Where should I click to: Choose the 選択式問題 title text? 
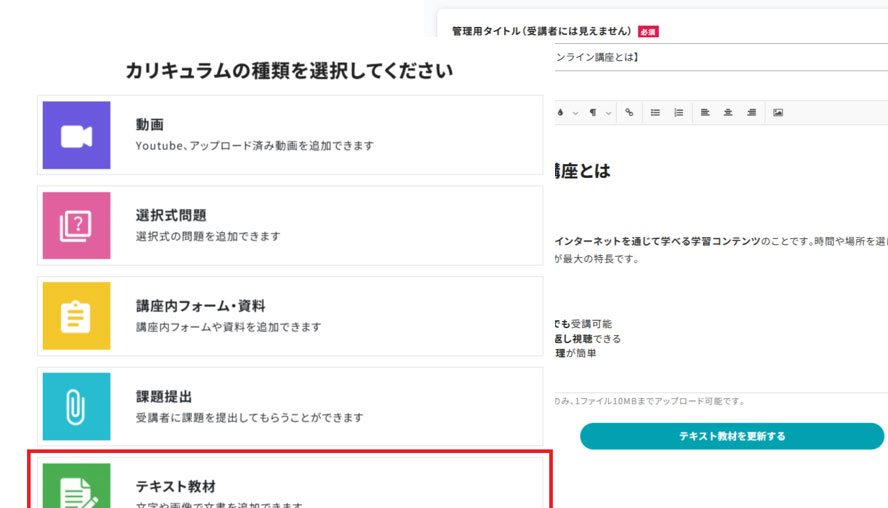pos(170,215)
